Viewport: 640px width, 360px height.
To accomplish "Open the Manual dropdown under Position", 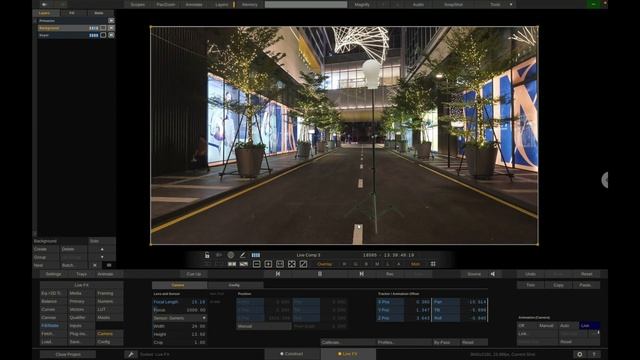I will (x=264, y=326).
